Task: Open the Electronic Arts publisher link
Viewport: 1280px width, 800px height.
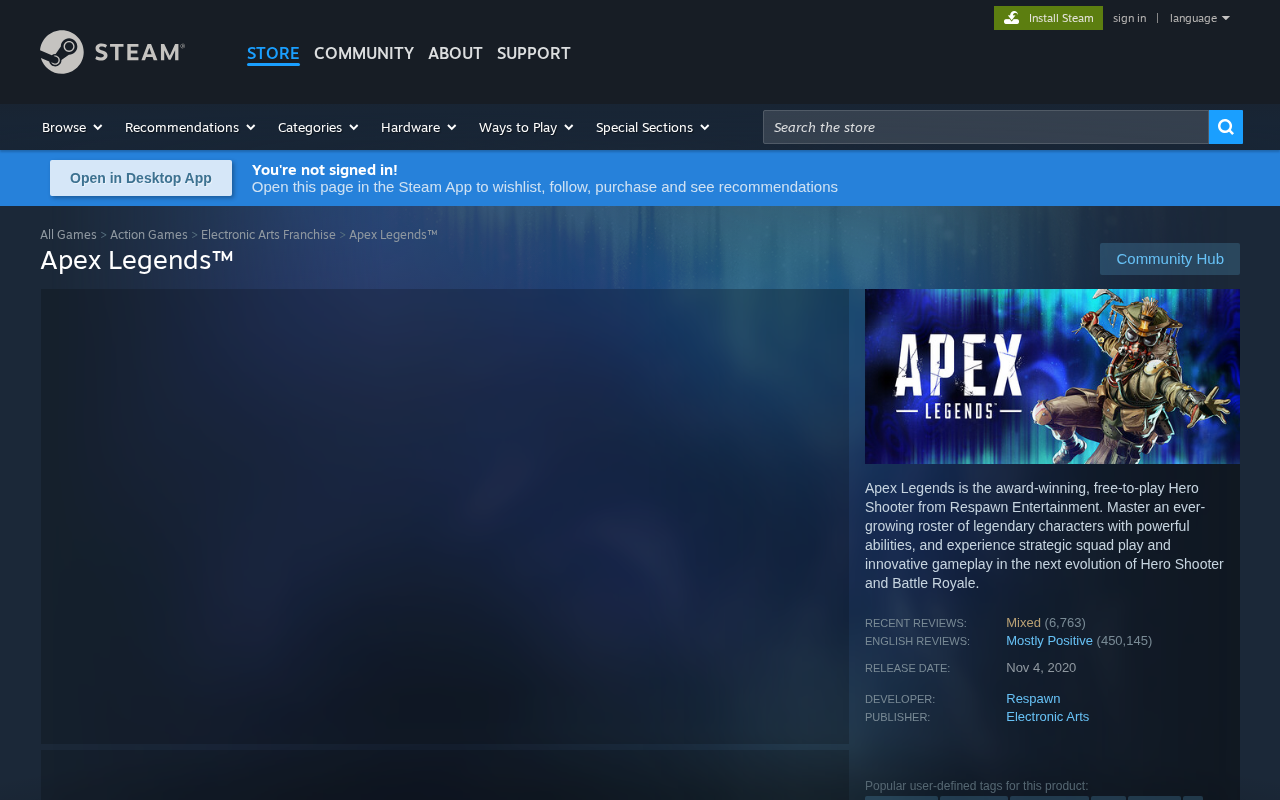Action: click(x=1047, y=717)
